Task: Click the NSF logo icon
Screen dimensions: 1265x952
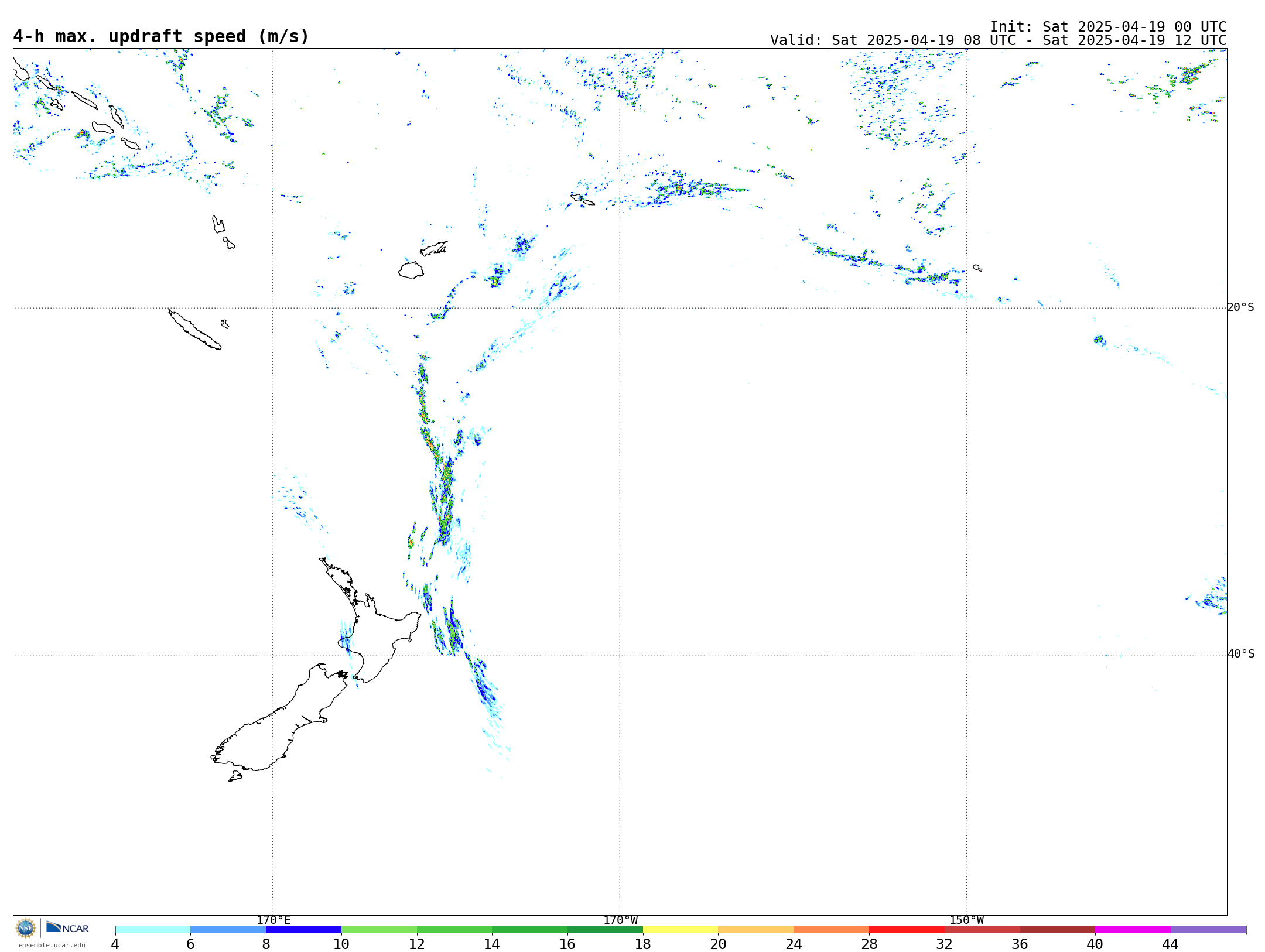Action: coord(26,928)
